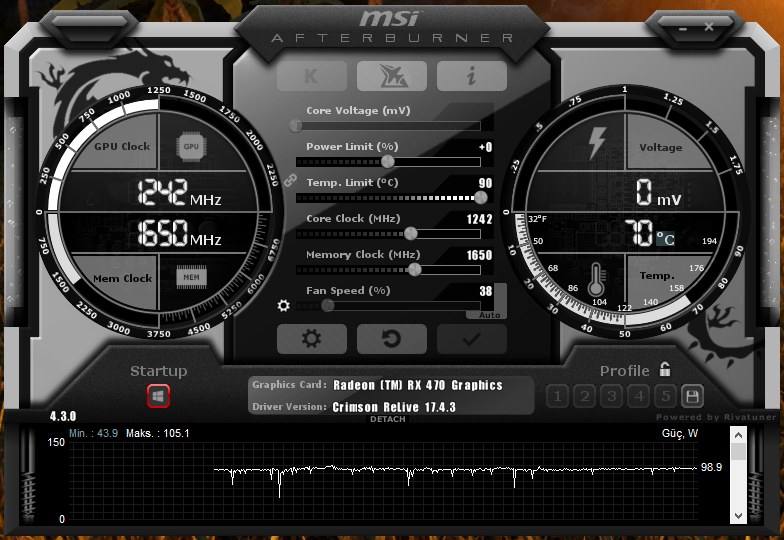Viewport: 784px width, 540px height.
Task: Apply settings with the checkmark button
Action: click(x=471, y=339)
